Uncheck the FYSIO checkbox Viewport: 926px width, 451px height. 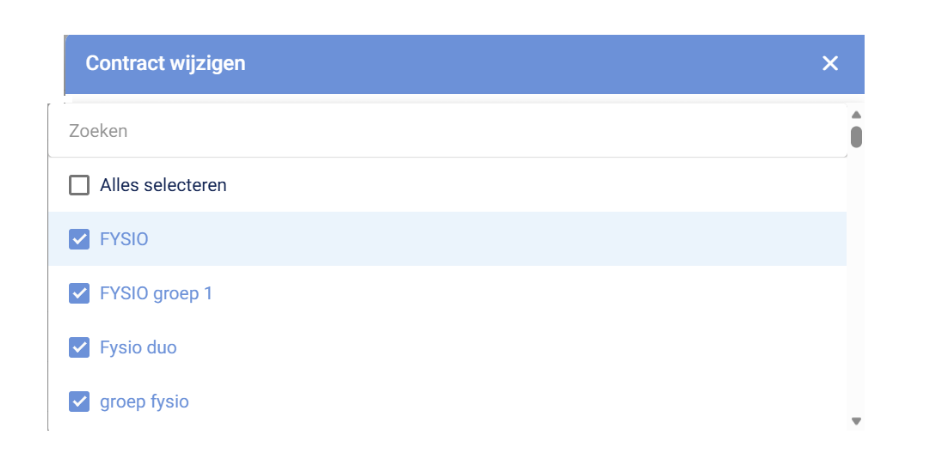[79, 240]
